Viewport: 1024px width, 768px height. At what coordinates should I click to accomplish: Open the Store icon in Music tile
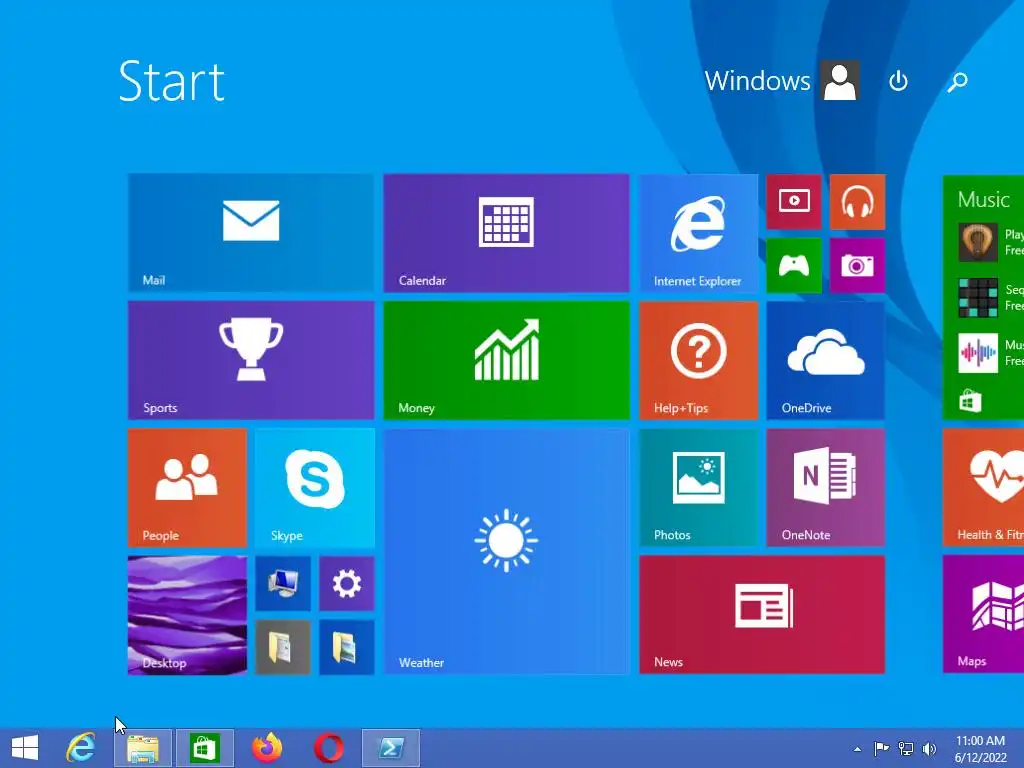[970, 400]
